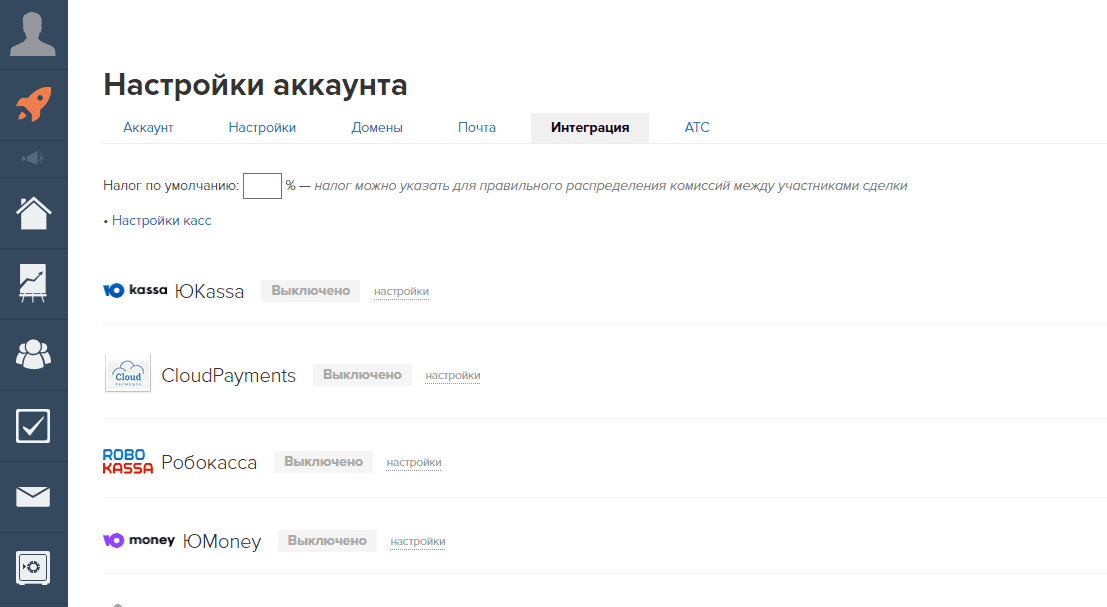
Task: Click the Робокасса service name text
Action: point(209,463)
